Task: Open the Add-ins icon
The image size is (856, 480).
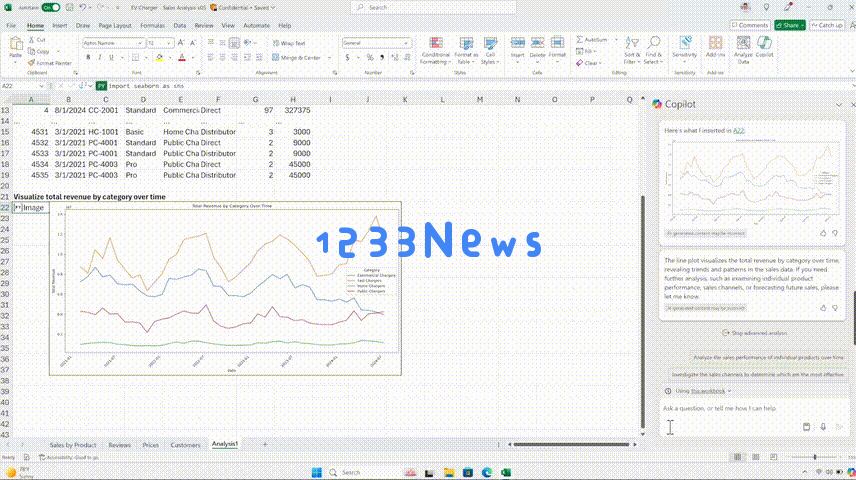Action: click(x=715, y=44)
